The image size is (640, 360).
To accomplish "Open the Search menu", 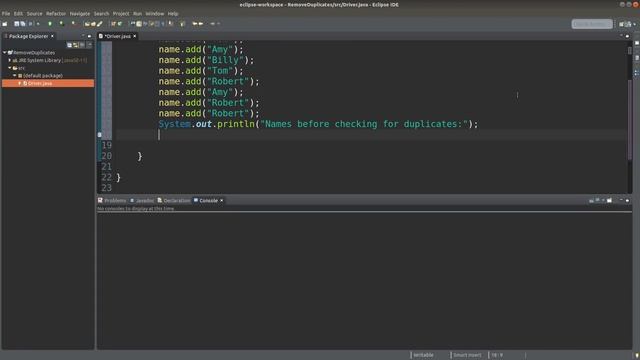I will (x=101, y=13).
